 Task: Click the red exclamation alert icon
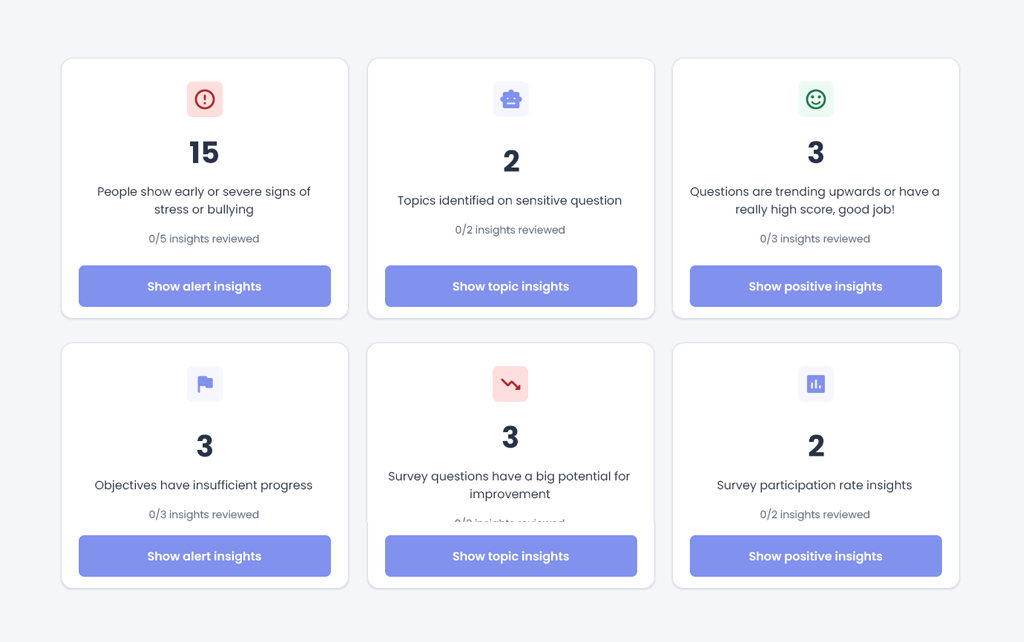point(205,99)
